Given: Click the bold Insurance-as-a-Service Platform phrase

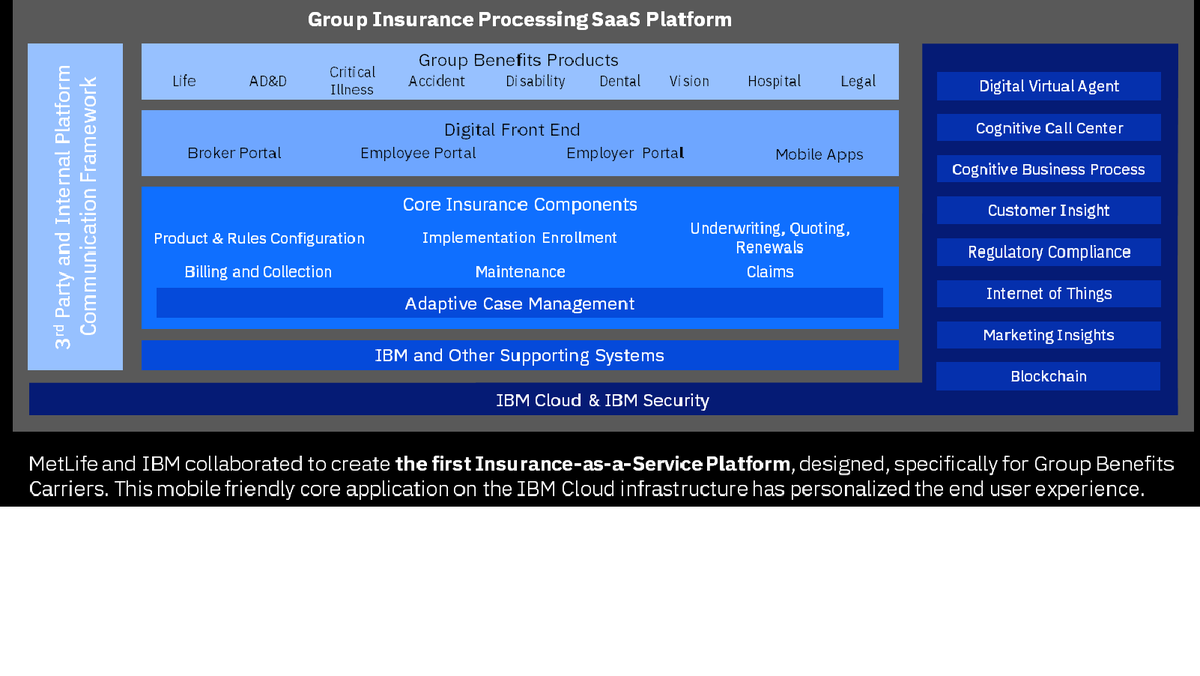Looking at the screenshot, I should pyautogui.click(x=594, y=464).
